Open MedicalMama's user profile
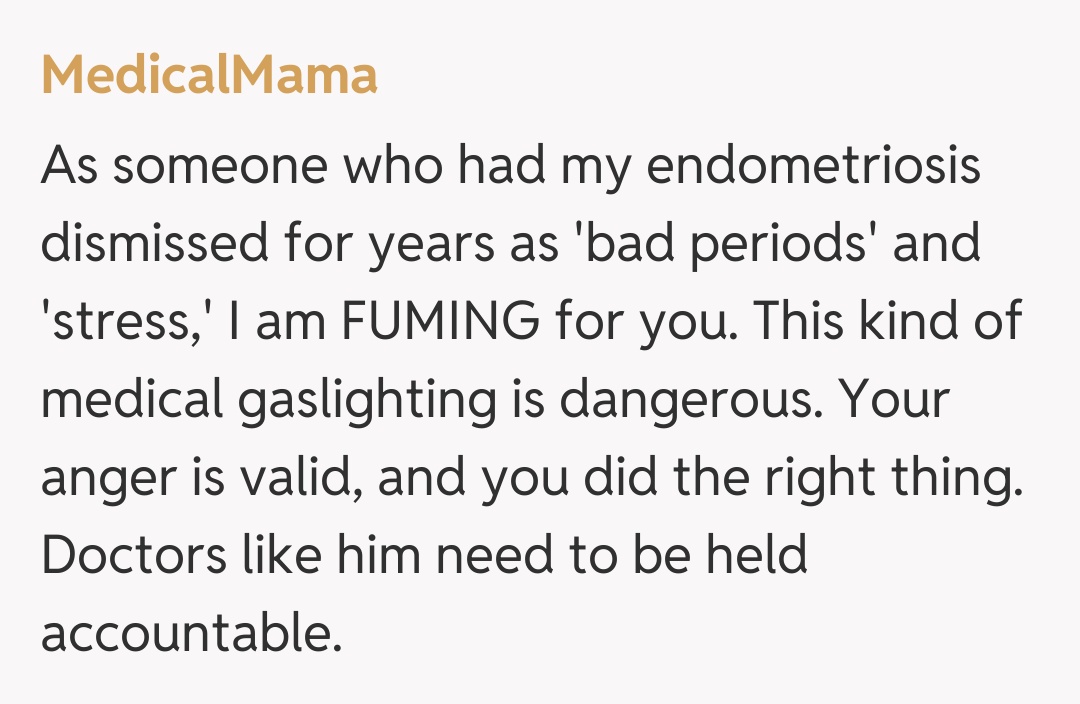This screenshot has width=1080, height=704. [209, 76]
